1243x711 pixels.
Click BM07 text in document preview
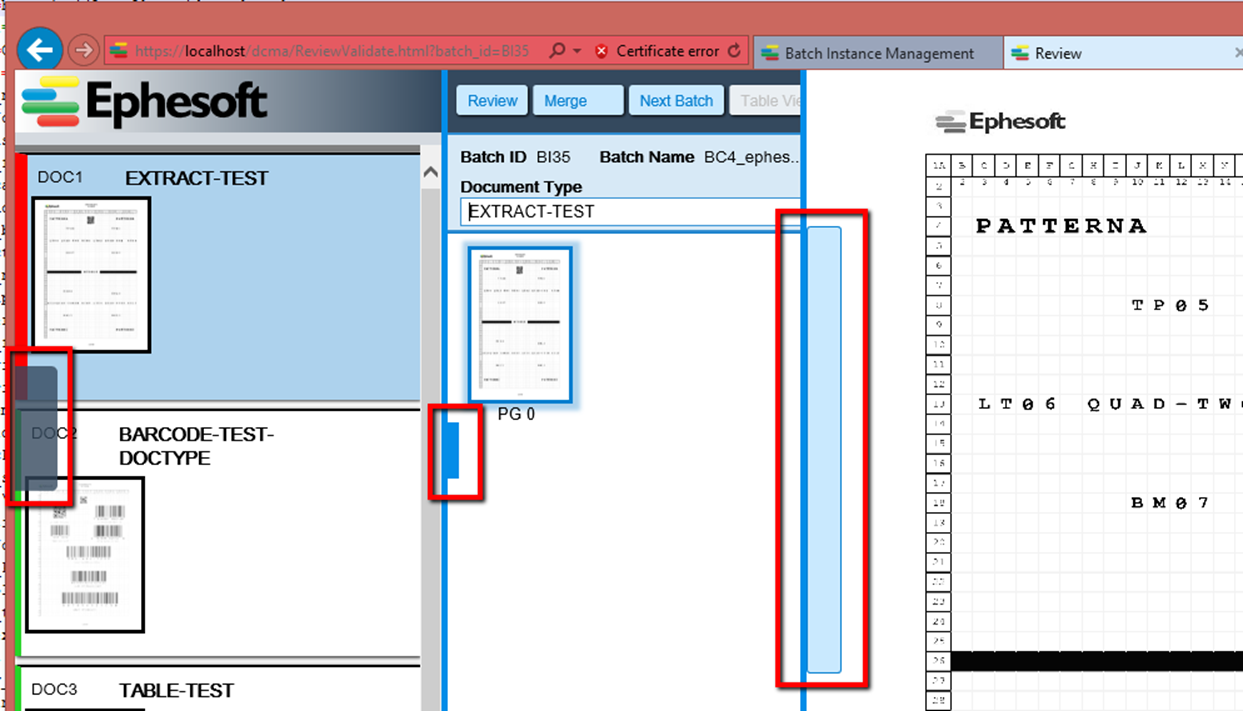[1171, 503]
